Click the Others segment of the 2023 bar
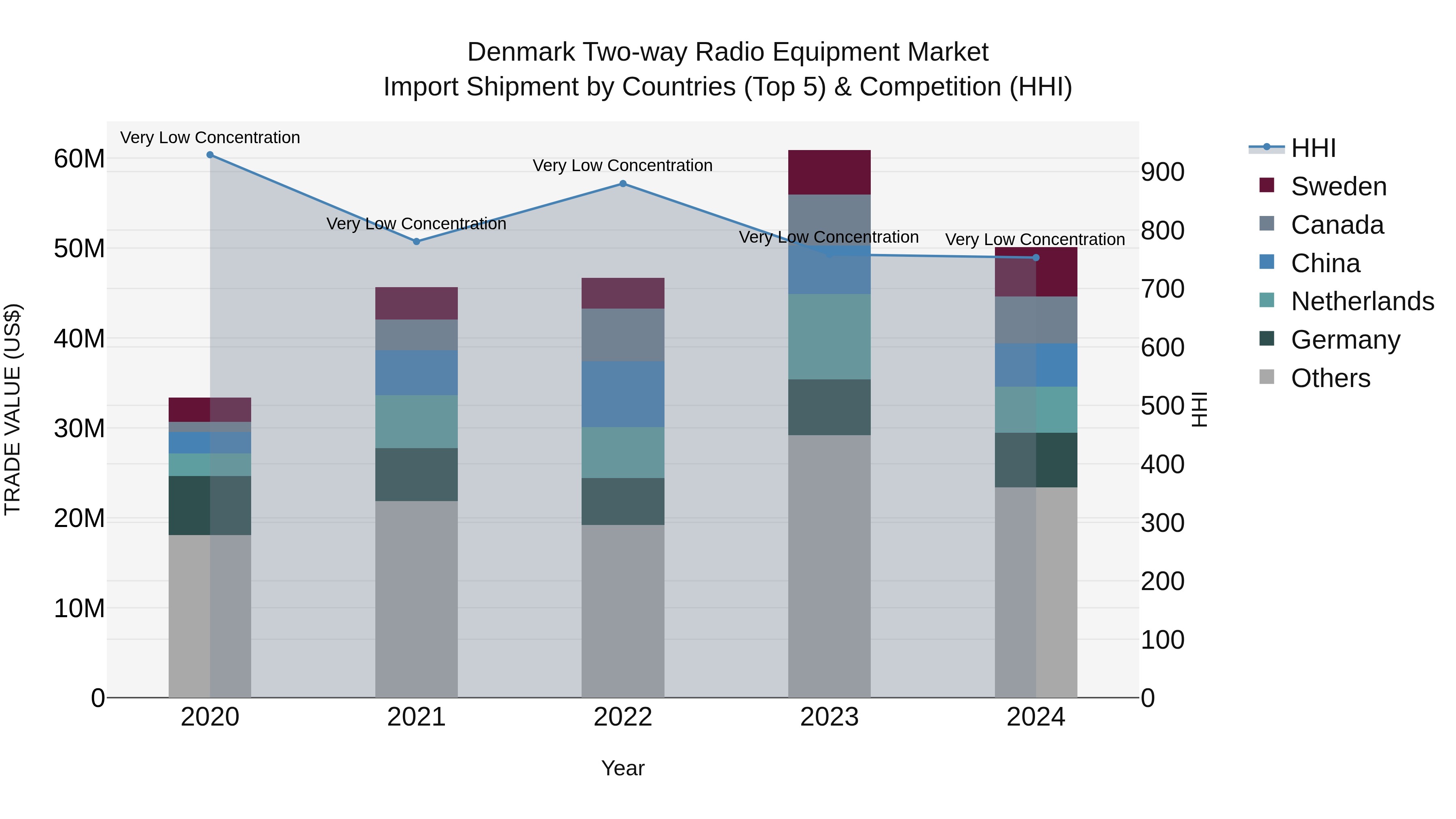The image size is (1456, 819). pyautogui.click(x=829, y=566)
